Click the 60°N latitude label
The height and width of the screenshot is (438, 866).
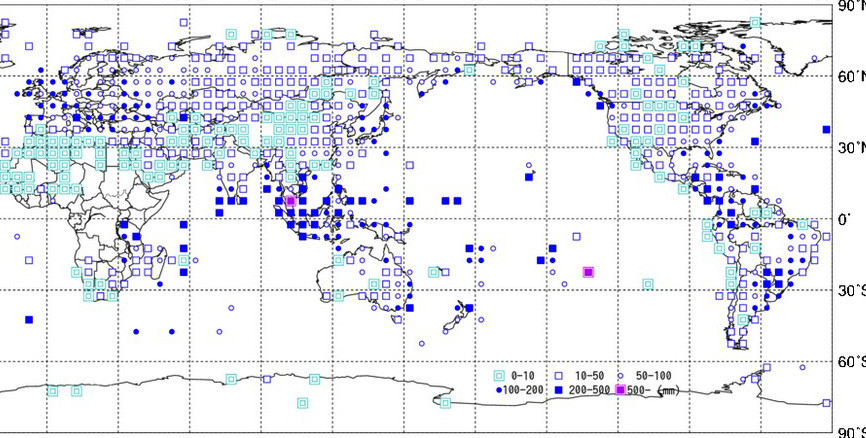click(x=848, y=76)
